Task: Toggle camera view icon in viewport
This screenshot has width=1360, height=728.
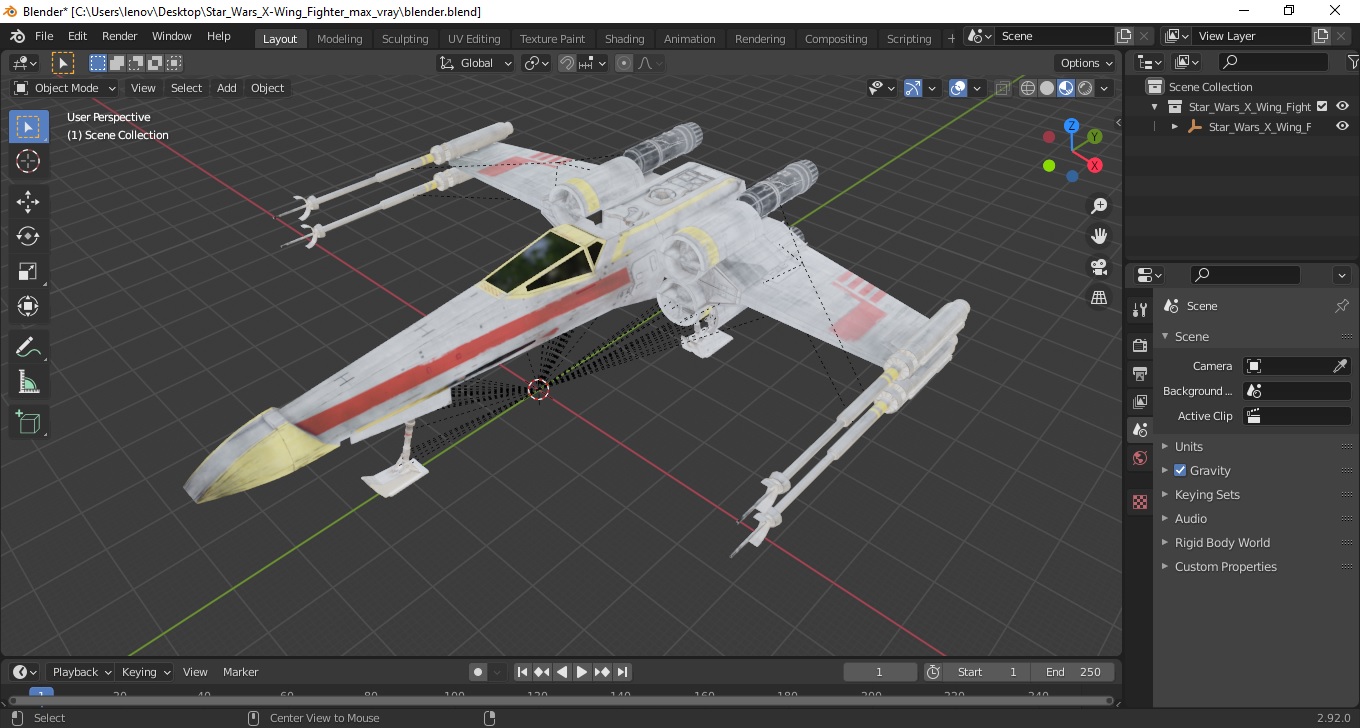Action: pos(1099,267)
